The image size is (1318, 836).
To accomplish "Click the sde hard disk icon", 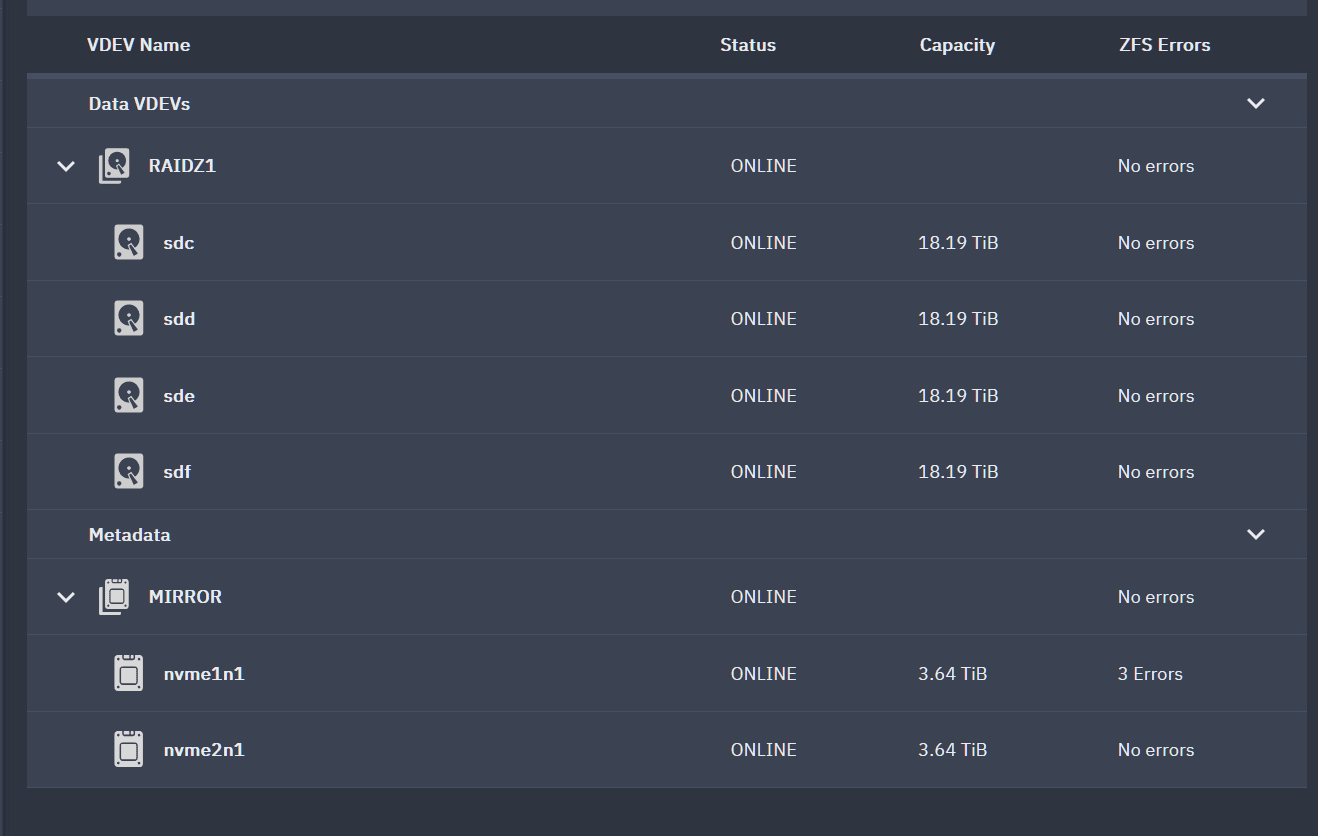I will pos(129,396).
